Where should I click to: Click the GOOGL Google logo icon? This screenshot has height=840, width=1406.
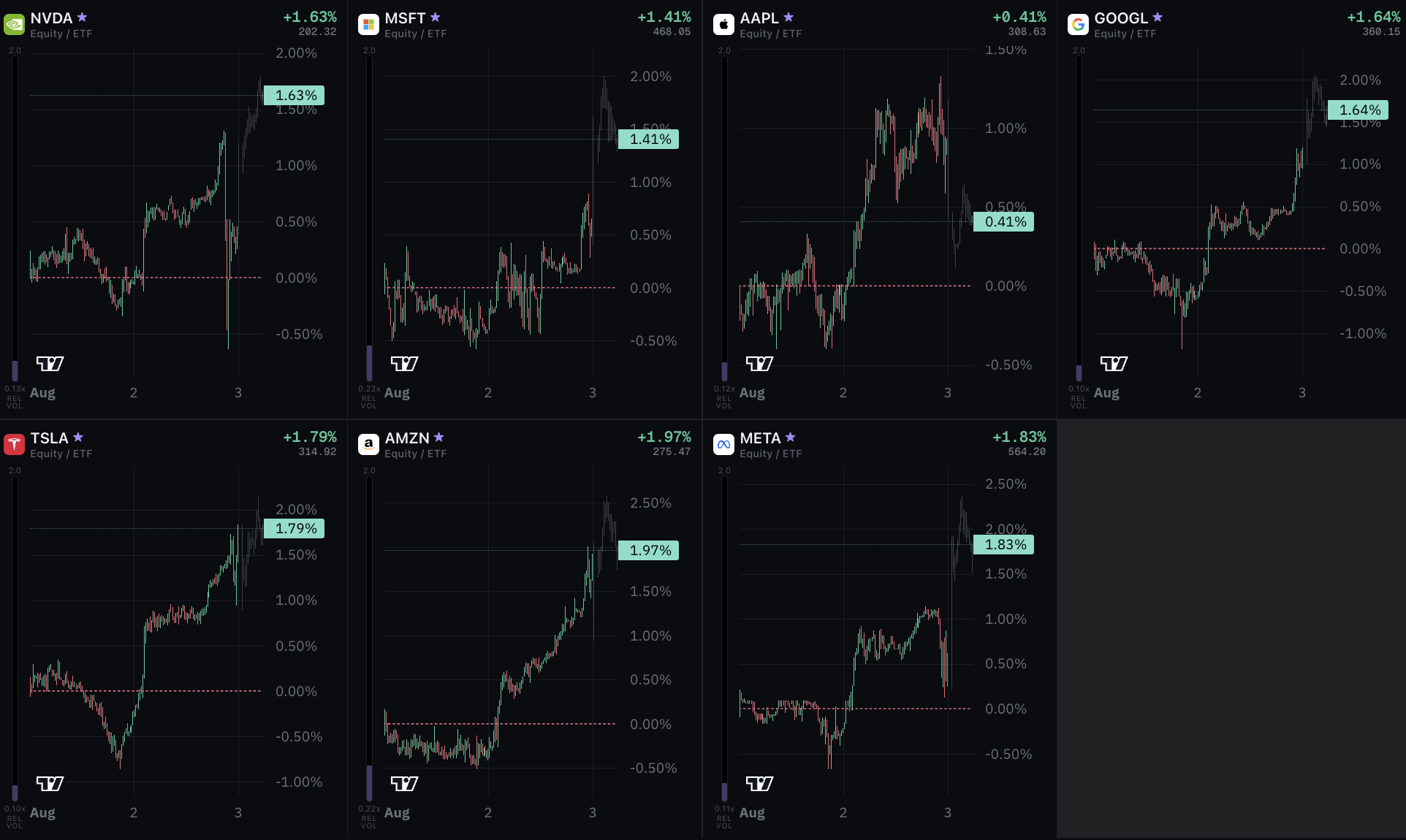pos(1078,25)
